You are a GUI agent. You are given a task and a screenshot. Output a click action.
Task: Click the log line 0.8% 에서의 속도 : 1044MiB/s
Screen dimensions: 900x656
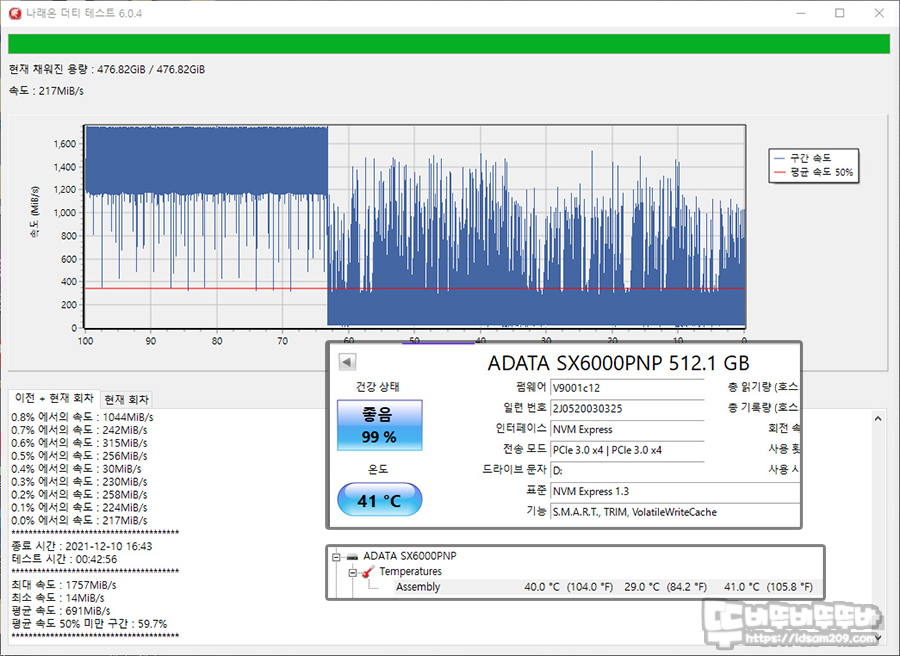pyautogui.click(x=82, y=417)
